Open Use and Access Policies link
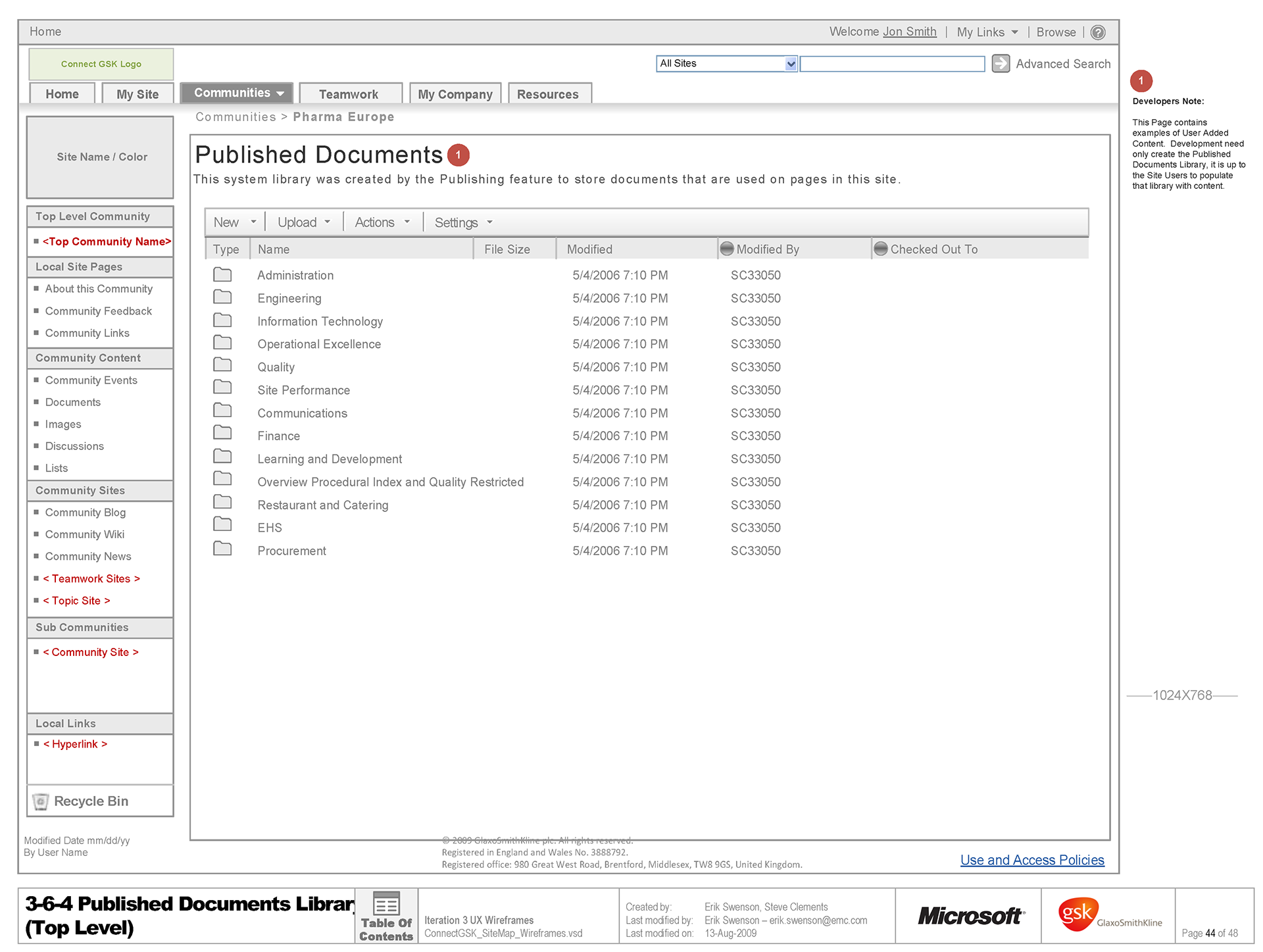Screen dimensions: 1263x952 tap(1031, 860)
